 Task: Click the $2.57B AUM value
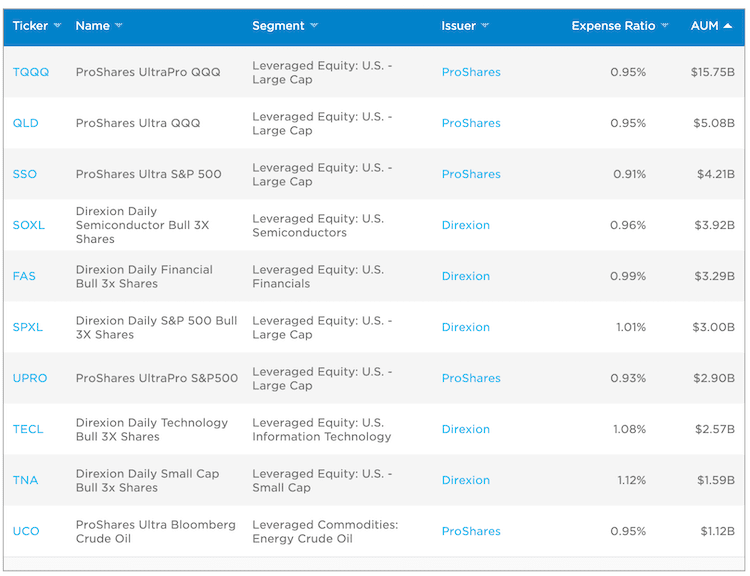click(715, 429)
